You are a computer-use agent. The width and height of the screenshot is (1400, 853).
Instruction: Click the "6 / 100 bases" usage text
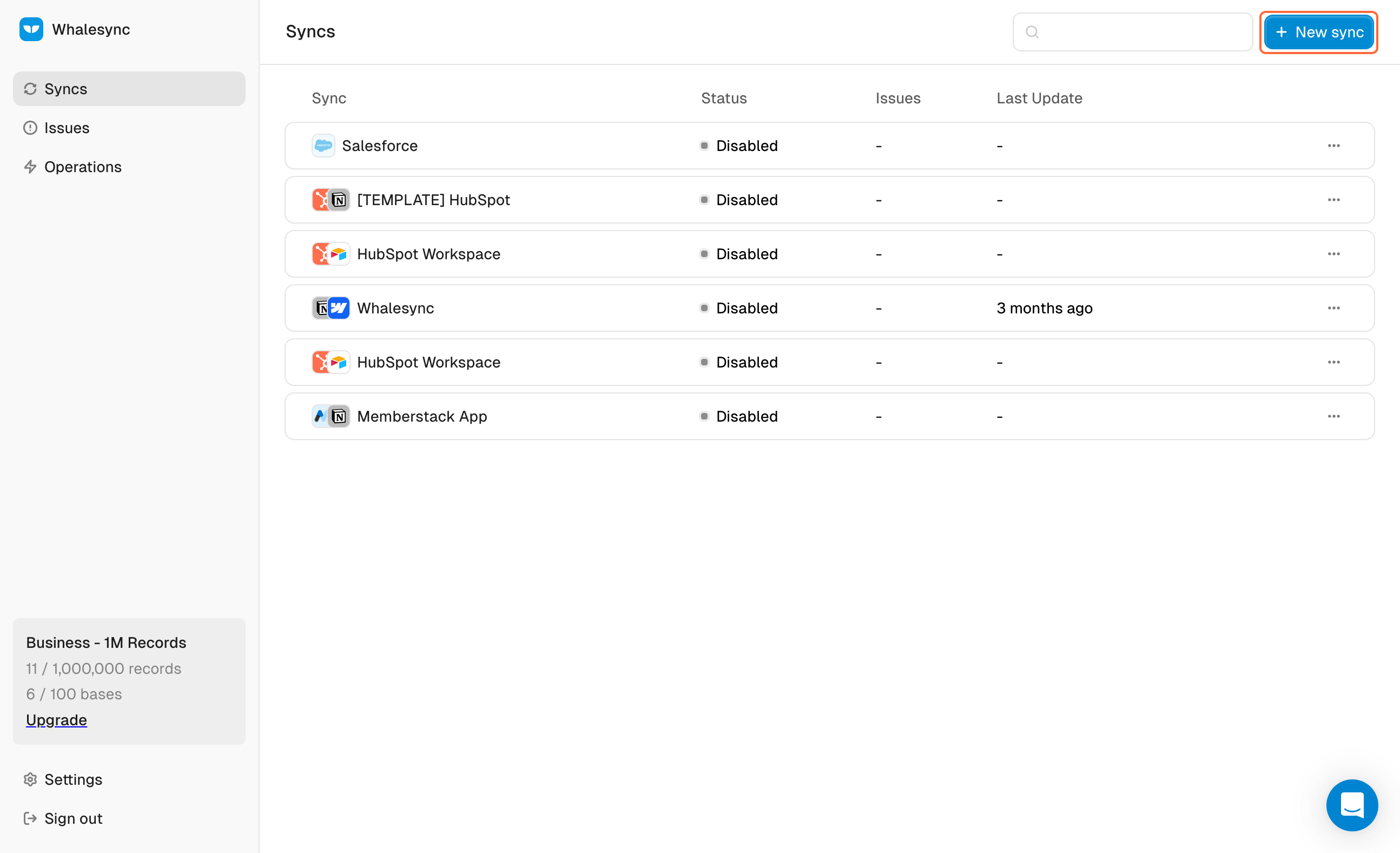click(74, 694)
